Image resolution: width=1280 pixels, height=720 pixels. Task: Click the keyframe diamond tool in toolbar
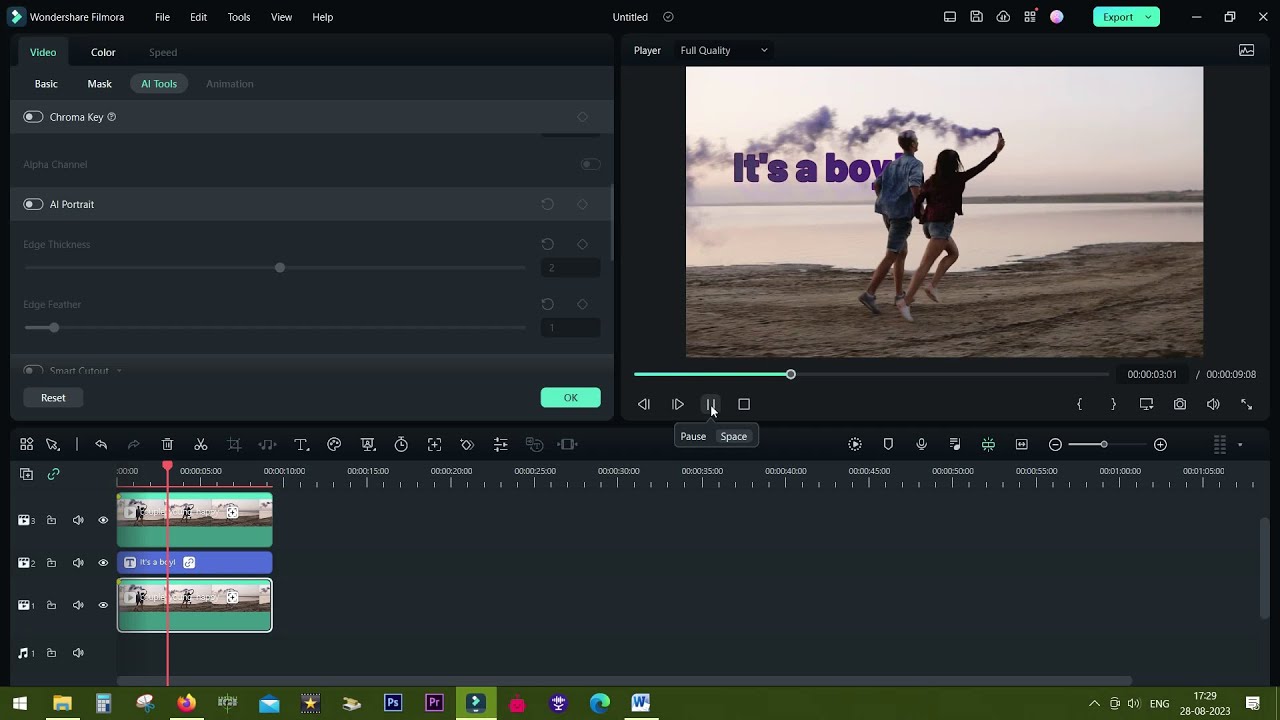pos(467,444)
